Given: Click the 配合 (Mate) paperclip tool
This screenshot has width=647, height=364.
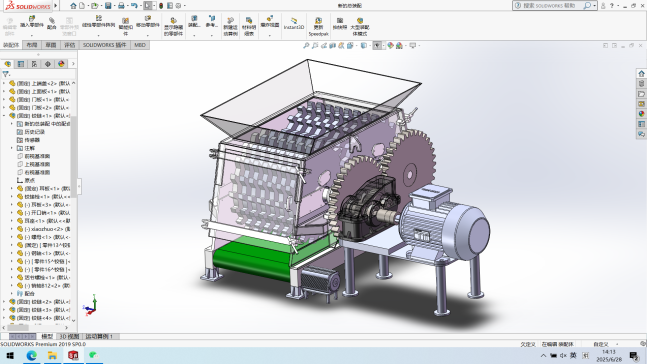Looking at the screenshot, I should coord(52,24).
